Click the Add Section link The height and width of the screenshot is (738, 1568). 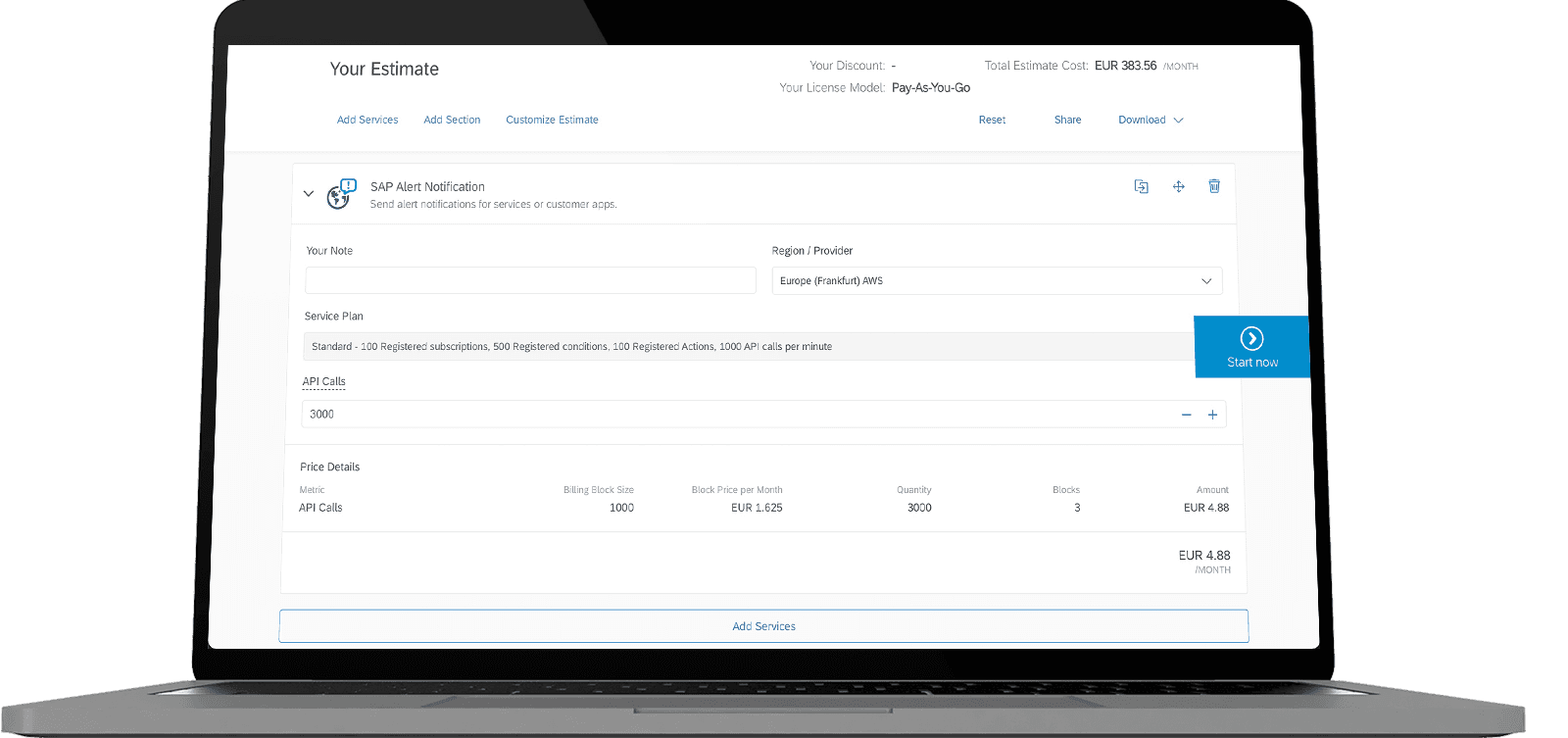(x=452, y=120)
